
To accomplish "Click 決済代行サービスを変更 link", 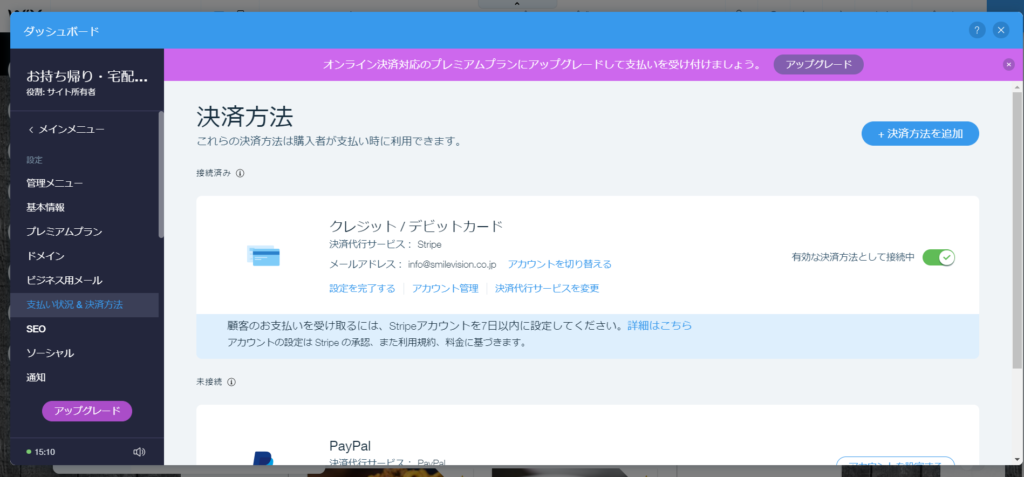I will [547, 288].
